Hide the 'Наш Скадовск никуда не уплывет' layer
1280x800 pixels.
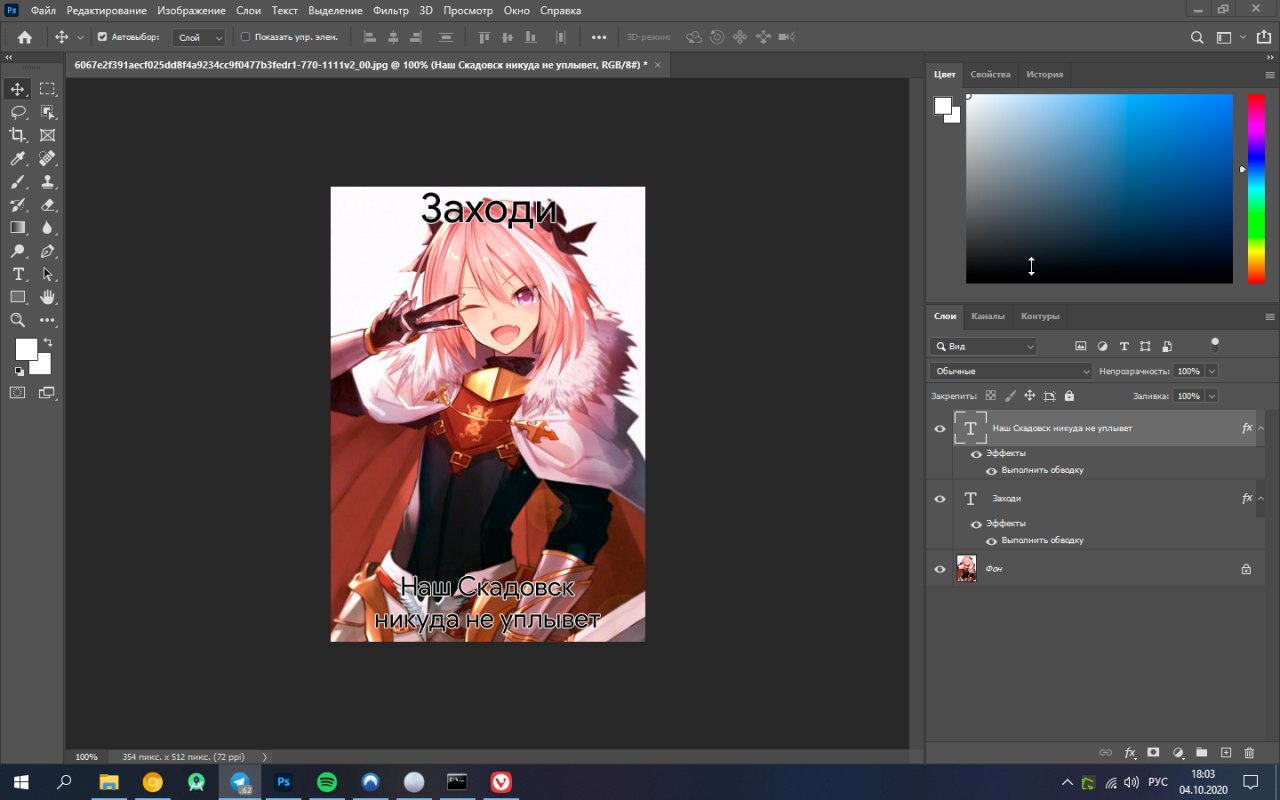(x=940, y=429)
